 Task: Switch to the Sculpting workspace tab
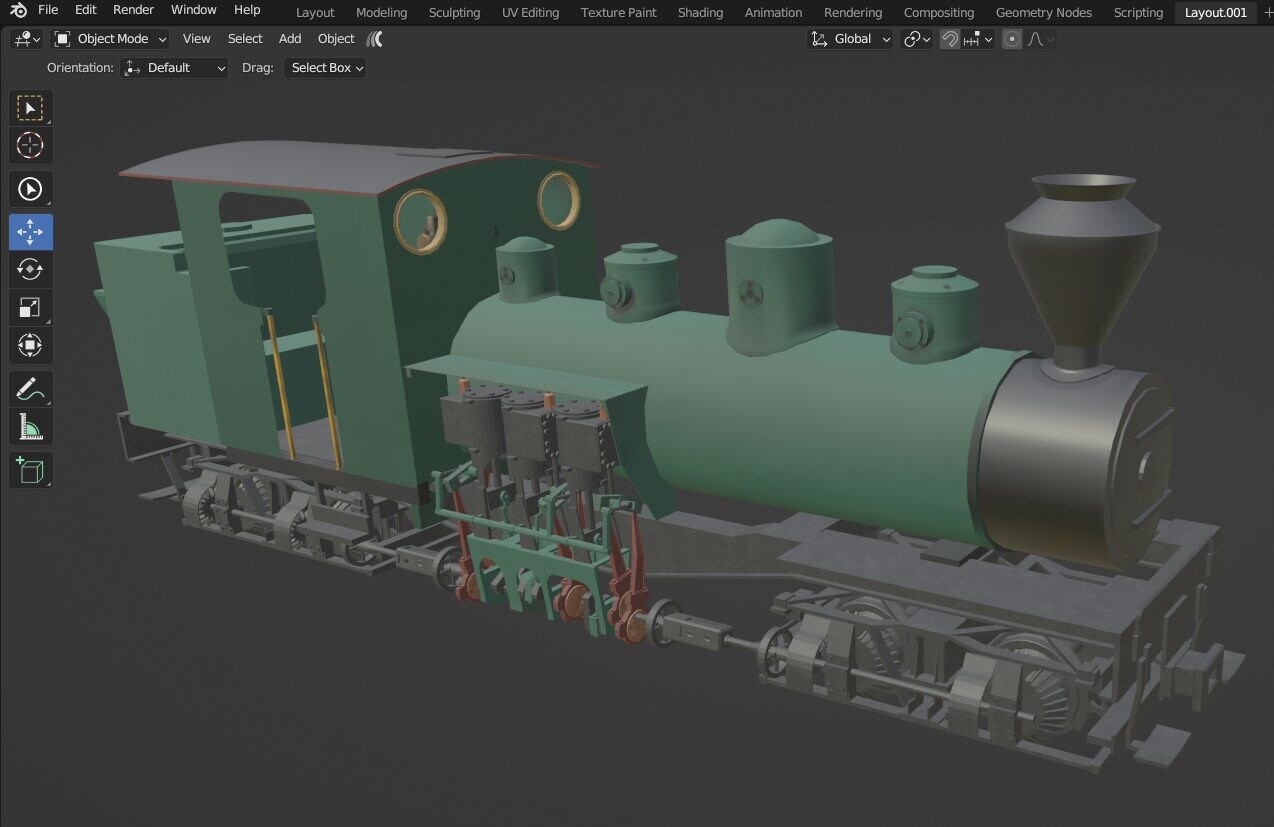(454, 13)
